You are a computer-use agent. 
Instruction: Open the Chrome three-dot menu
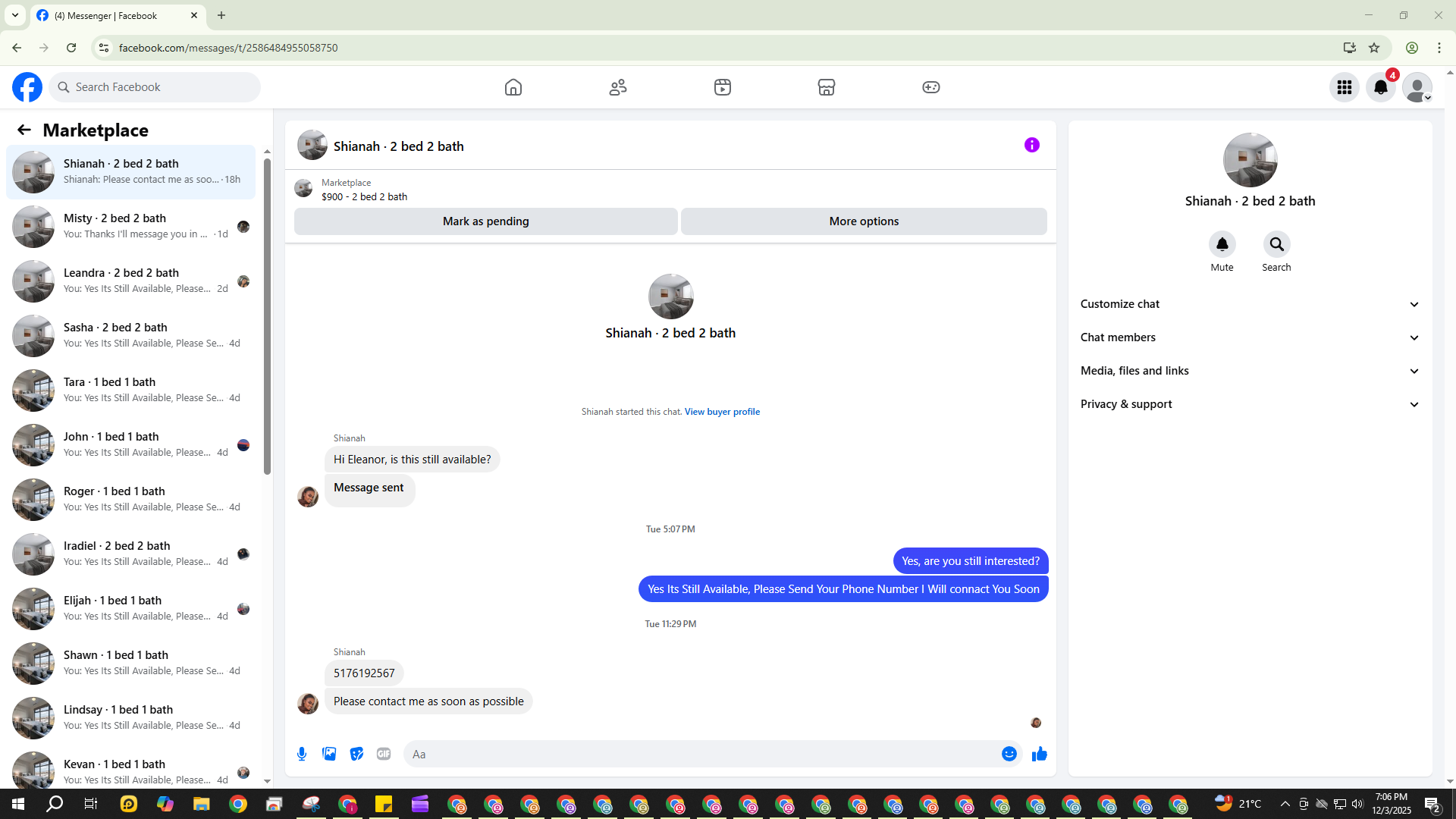pos(1439,48)
